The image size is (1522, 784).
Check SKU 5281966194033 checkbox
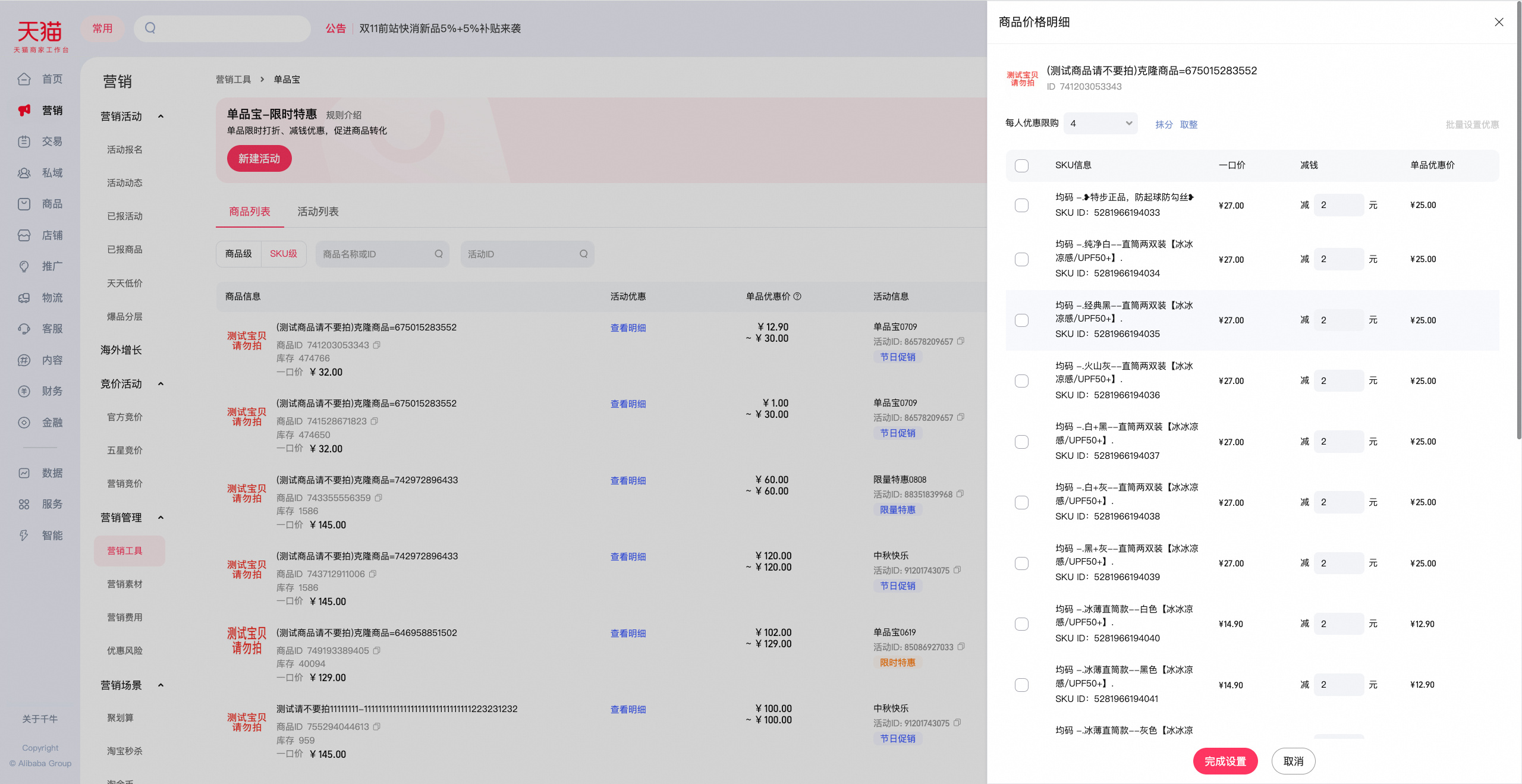[x=1021, y=205]
